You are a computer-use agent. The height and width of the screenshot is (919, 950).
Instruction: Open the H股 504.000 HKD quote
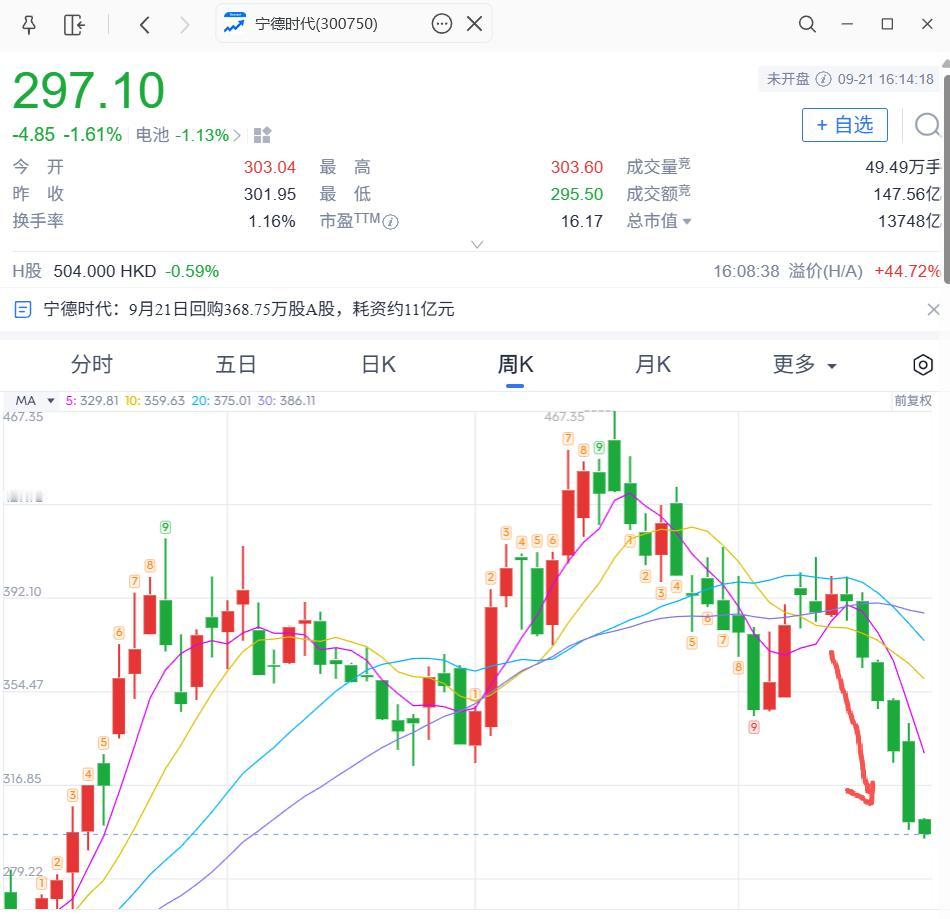click(x=115, y=271)
